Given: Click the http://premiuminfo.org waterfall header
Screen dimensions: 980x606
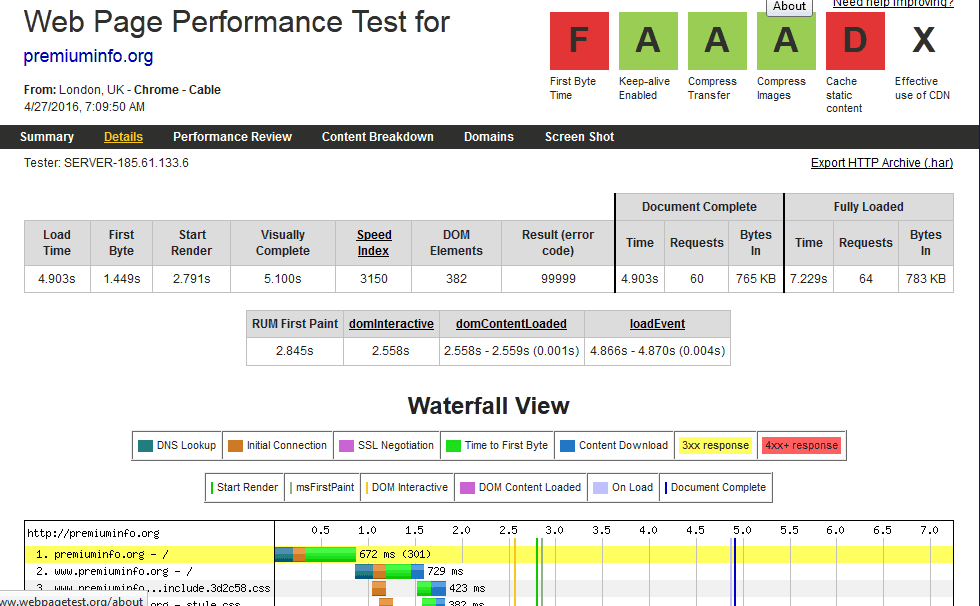Looking at the screenshot, I should 93,534.
